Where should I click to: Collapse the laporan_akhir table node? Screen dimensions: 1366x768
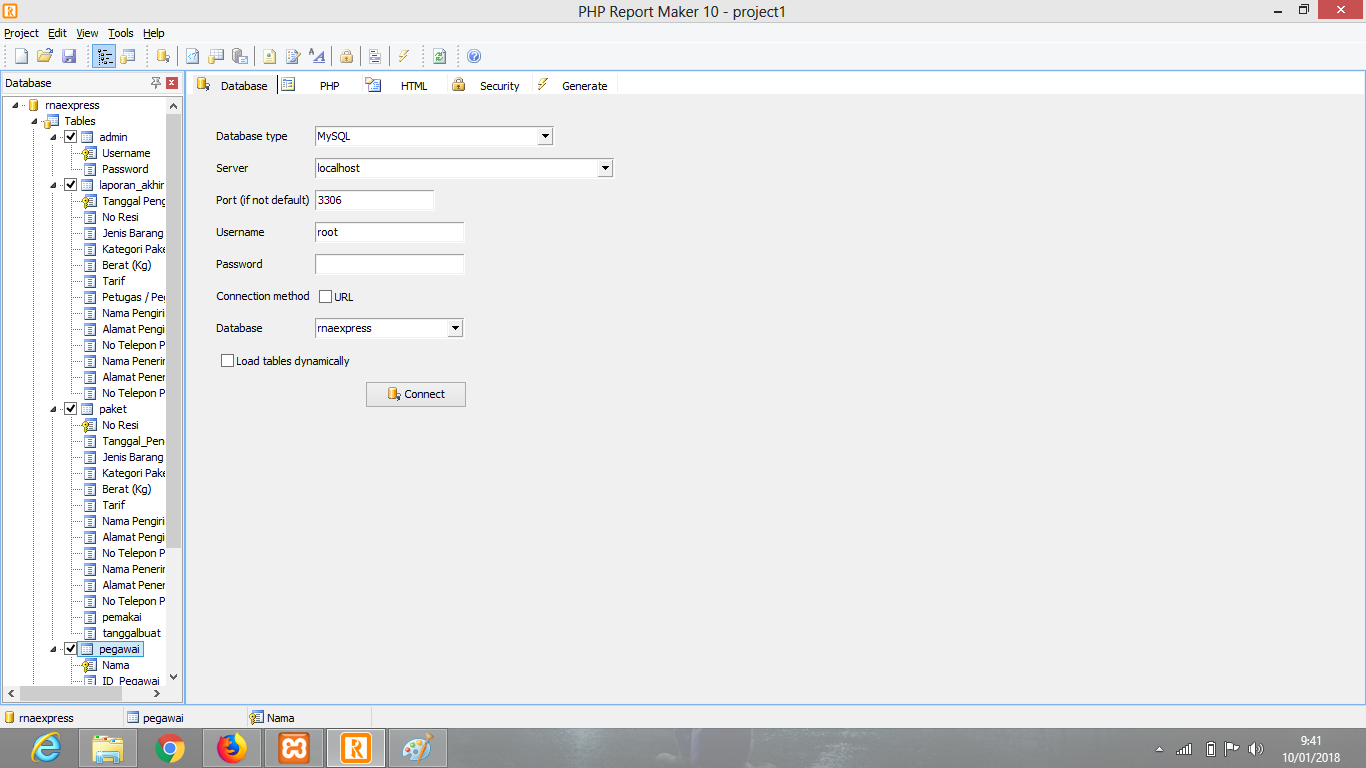click(53, 185)
